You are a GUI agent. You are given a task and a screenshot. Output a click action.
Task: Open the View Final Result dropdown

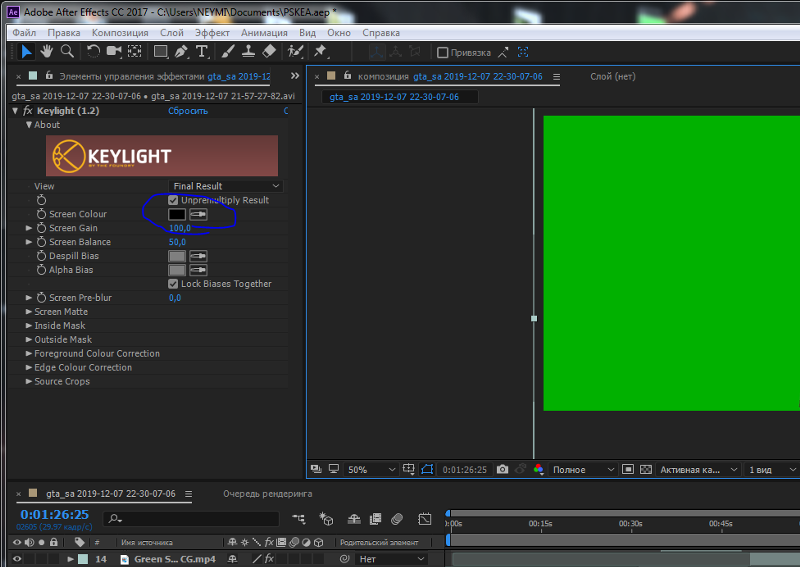pos(226,186)
